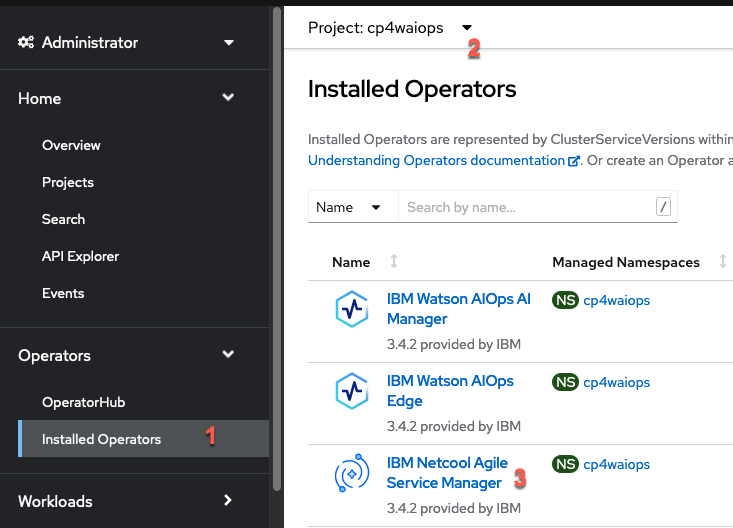View the Events page
The image size is (733, 528).
63,293
